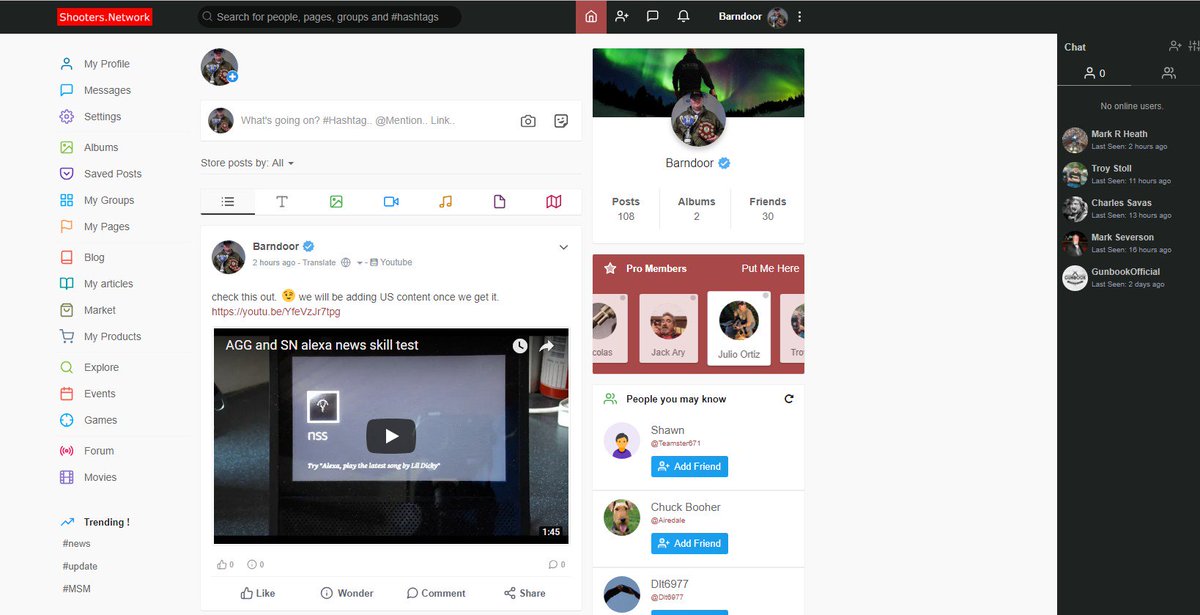Click the Watch later clock icon on video
The height and width of the screenshot is (615, 1200).
coord(520,346)
